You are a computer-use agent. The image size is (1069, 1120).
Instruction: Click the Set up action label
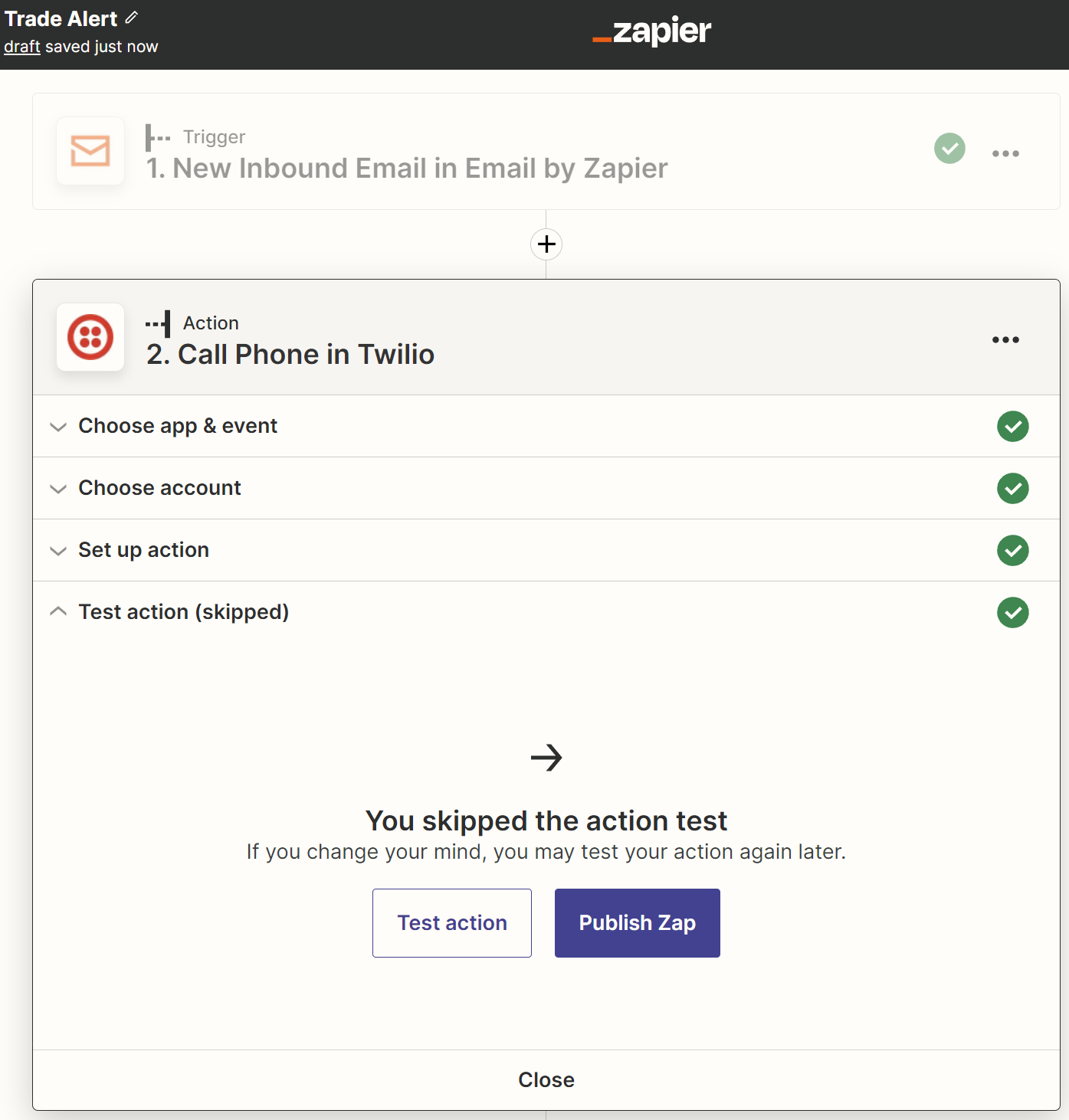pyautogui.click(x=143, y=550)
